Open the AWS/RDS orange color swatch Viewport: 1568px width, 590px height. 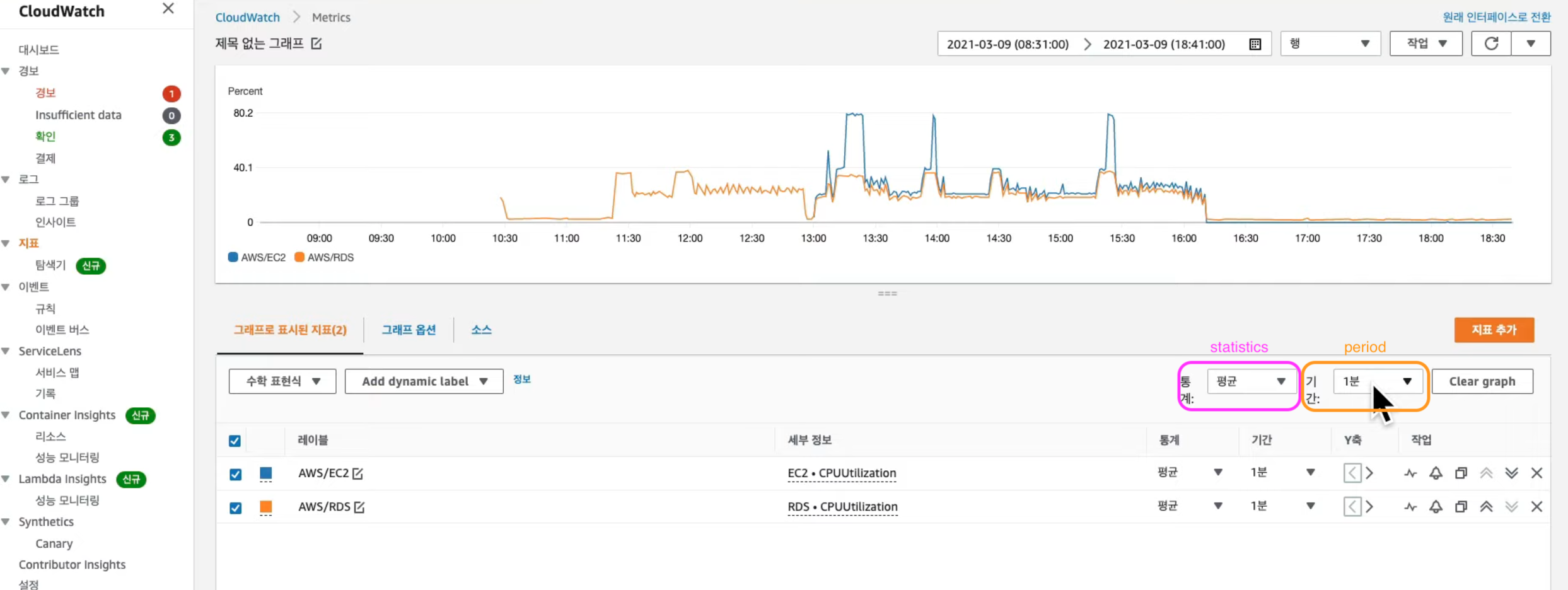[266, 507]
